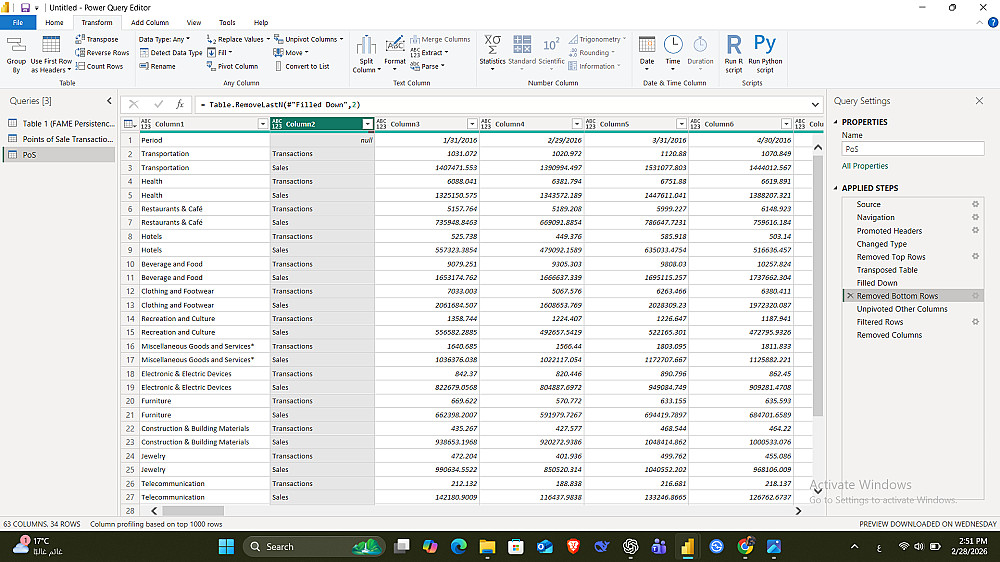
Task: Collapse the Queries pane
Action: coord(109,101)
